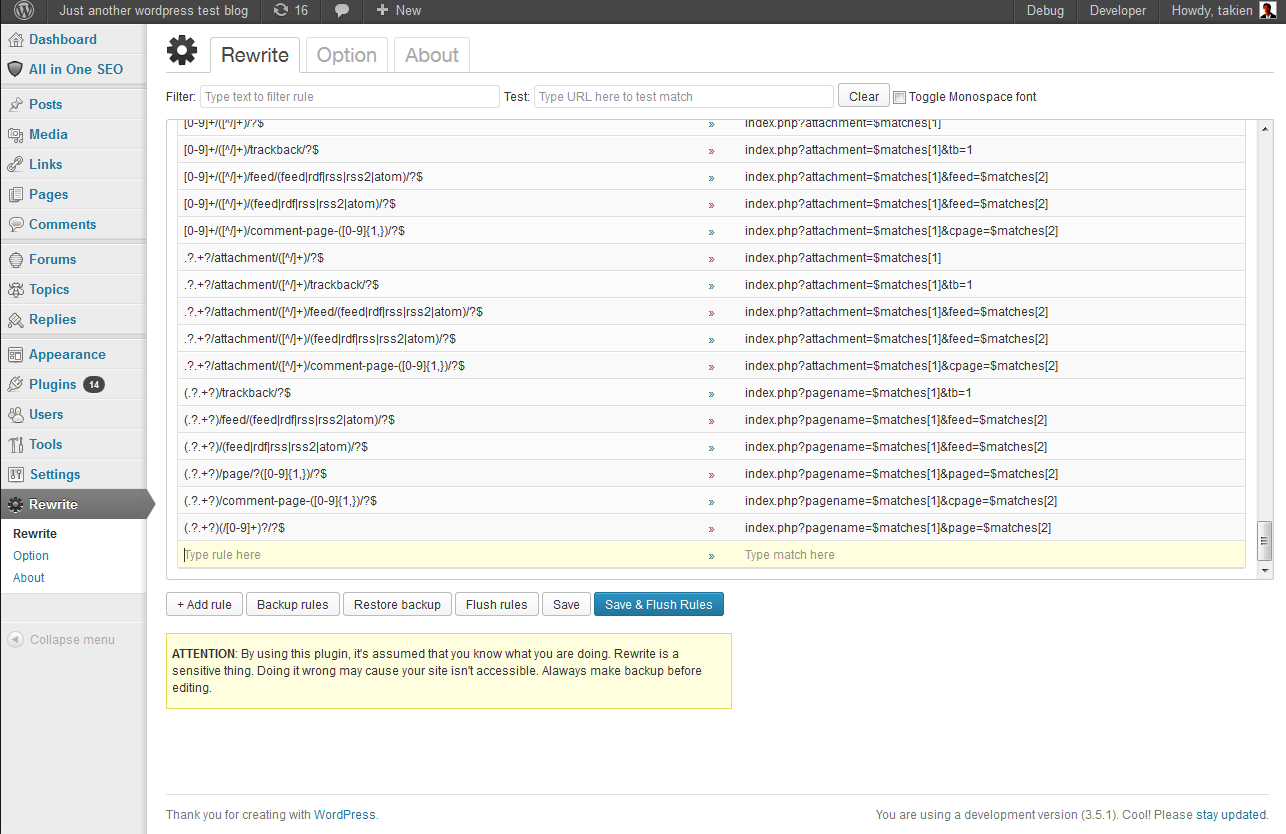The image size is (1286, 834).
Task: Open the Debug menu in admin bar
Action: (x=1045, y=11)
